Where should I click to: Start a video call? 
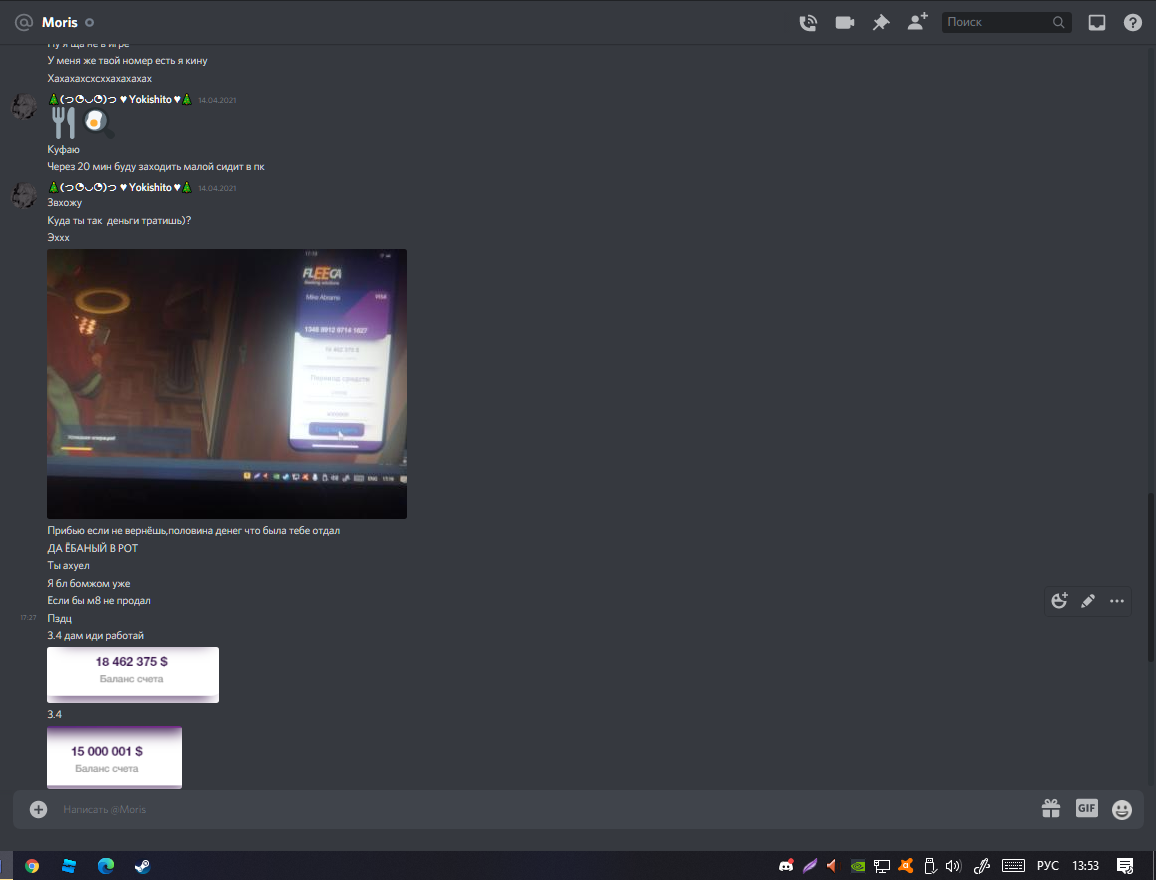click(845, 22)
